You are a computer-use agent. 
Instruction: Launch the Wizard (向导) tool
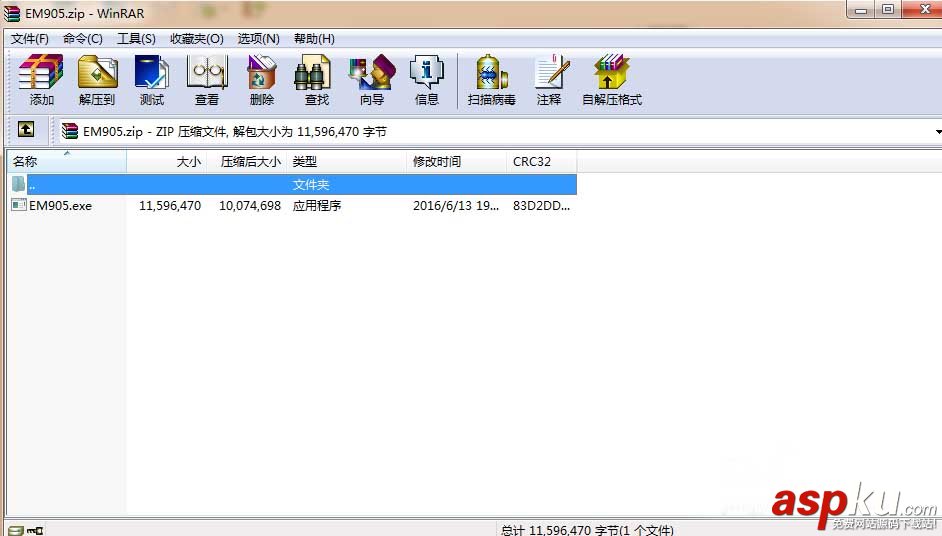click(372, 80)
